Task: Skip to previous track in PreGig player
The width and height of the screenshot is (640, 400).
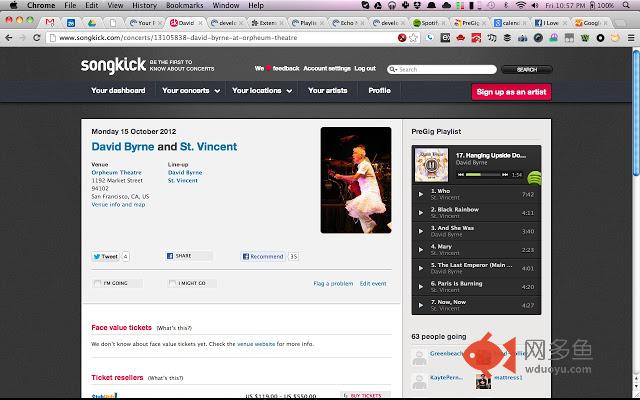Action: [x=460, y=175]
